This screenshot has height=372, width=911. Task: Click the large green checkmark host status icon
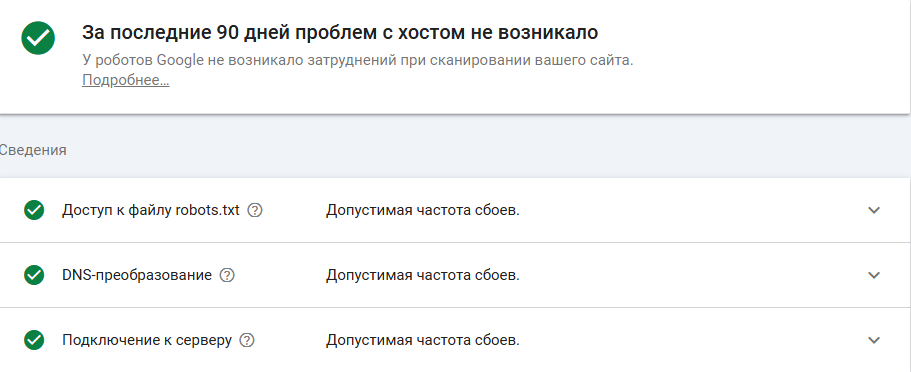38,38
